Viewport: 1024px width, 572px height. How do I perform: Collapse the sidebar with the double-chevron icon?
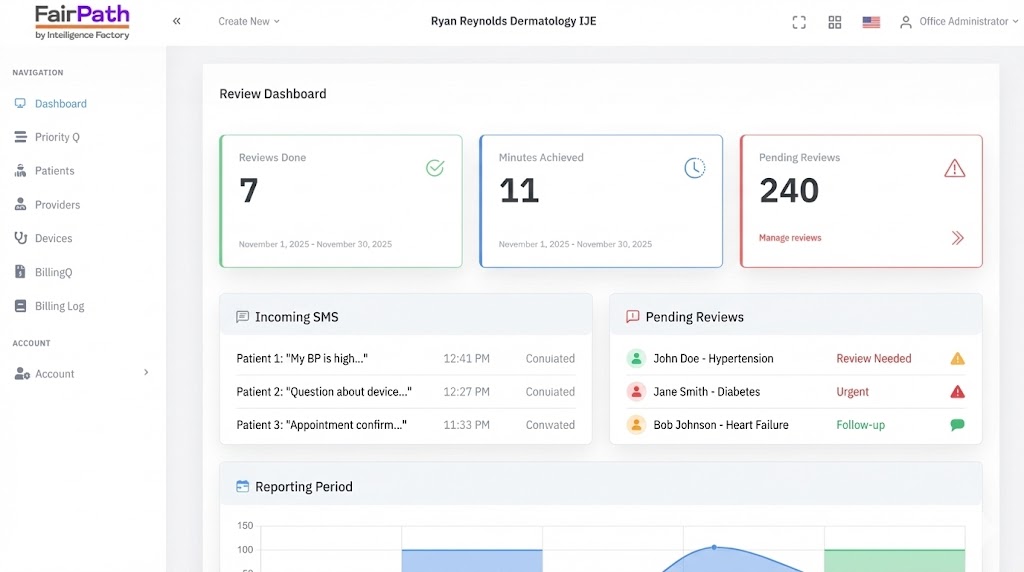176,21
